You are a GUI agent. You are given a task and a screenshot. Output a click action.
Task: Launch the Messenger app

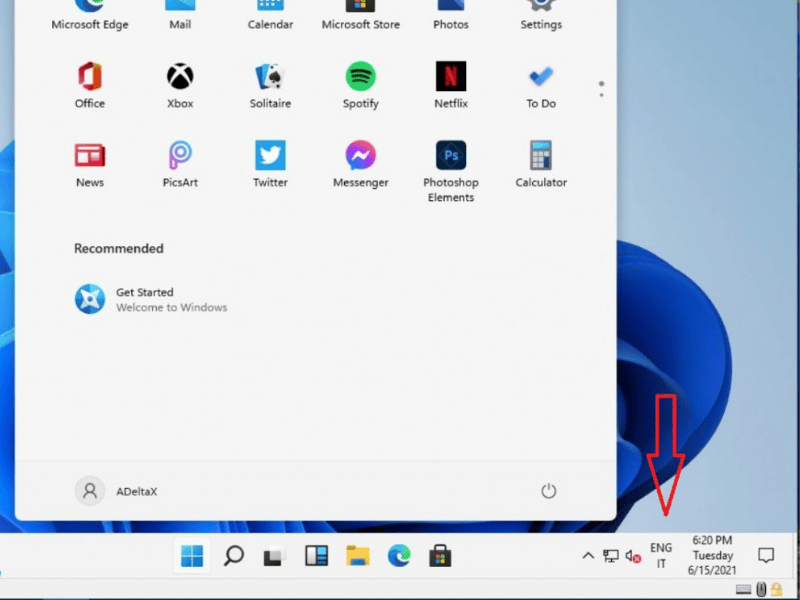360,156
